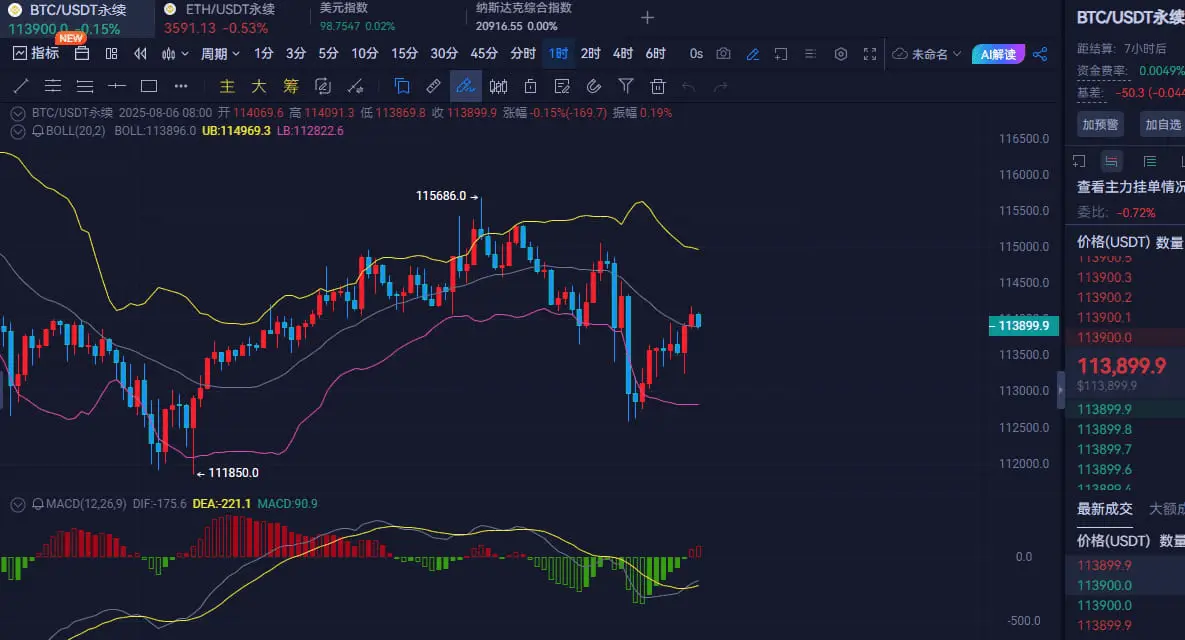This screenshot has height=640, width=1185.
Task: Switch to the 分时 timeframe
Action: point(523,54)
